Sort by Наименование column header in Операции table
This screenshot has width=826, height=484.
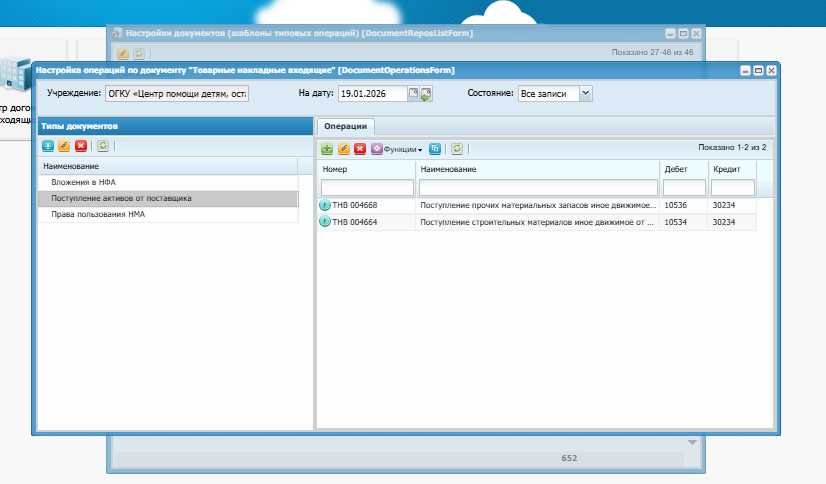pyautogui.click(x=538, y=169)
